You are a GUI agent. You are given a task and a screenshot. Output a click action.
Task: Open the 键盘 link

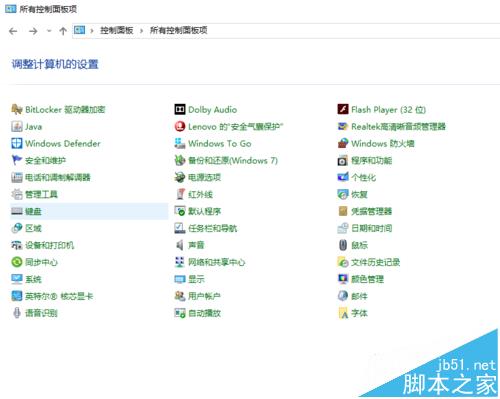33,211
